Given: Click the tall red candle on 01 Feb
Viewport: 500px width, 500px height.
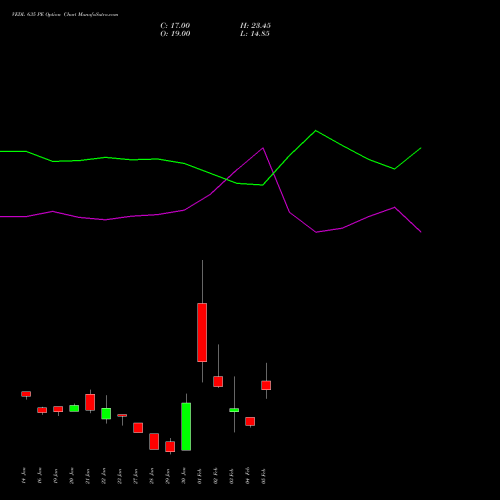Looking at the screenshot, I should (x=202, y=332).
